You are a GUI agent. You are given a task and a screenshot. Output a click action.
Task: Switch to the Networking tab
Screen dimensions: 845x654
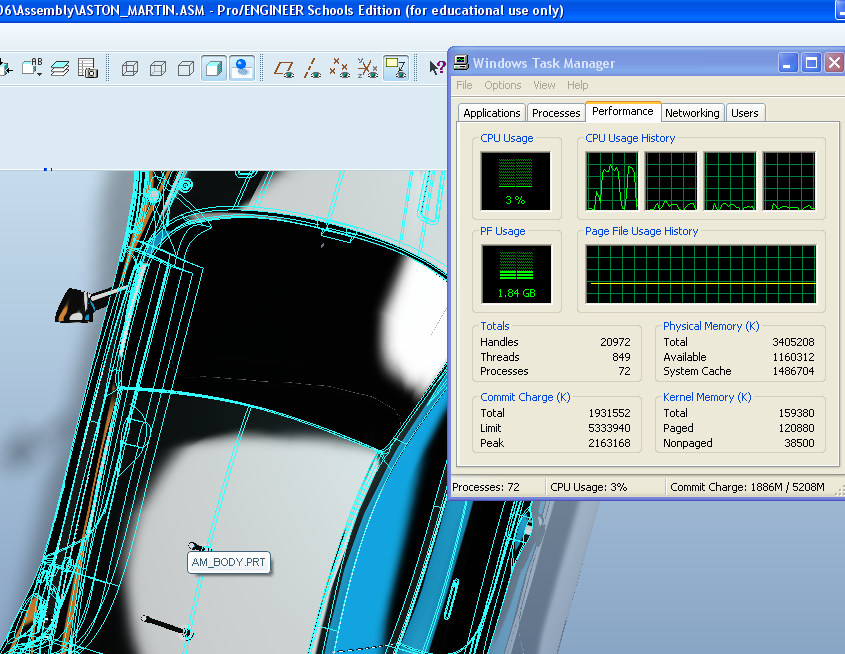click(x=692, y=113)
